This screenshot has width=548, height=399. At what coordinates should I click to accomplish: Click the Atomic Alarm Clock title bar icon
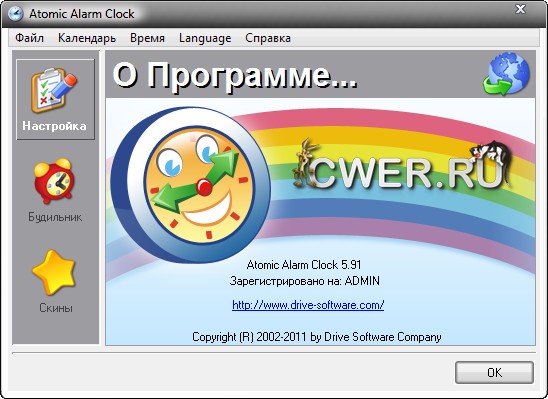15,14
